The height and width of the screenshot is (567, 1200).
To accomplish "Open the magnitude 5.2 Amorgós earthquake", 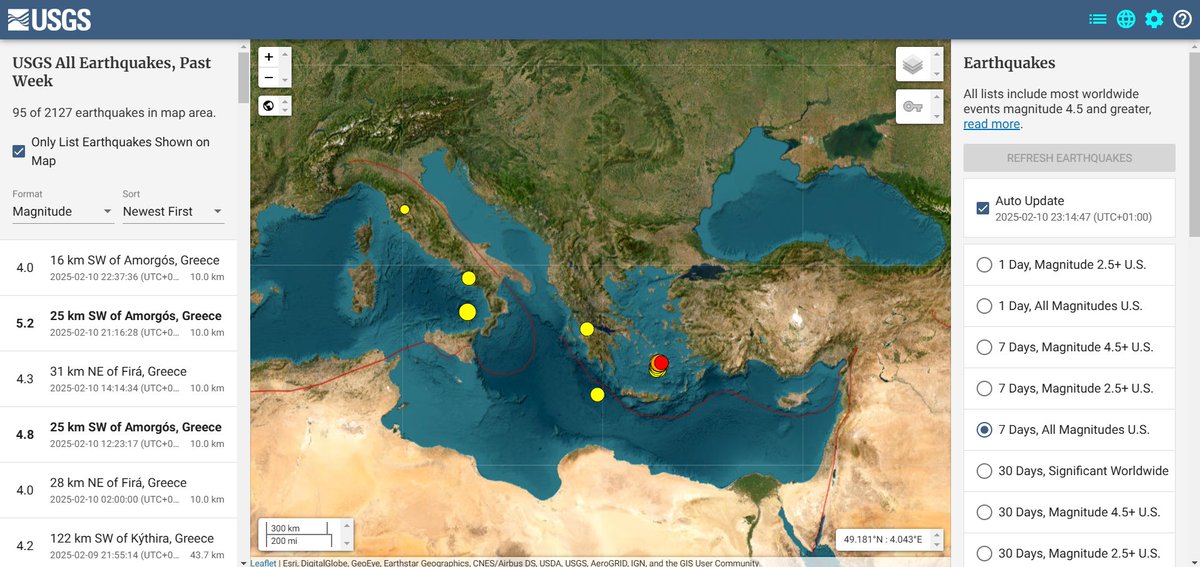I will pos(119,323).
